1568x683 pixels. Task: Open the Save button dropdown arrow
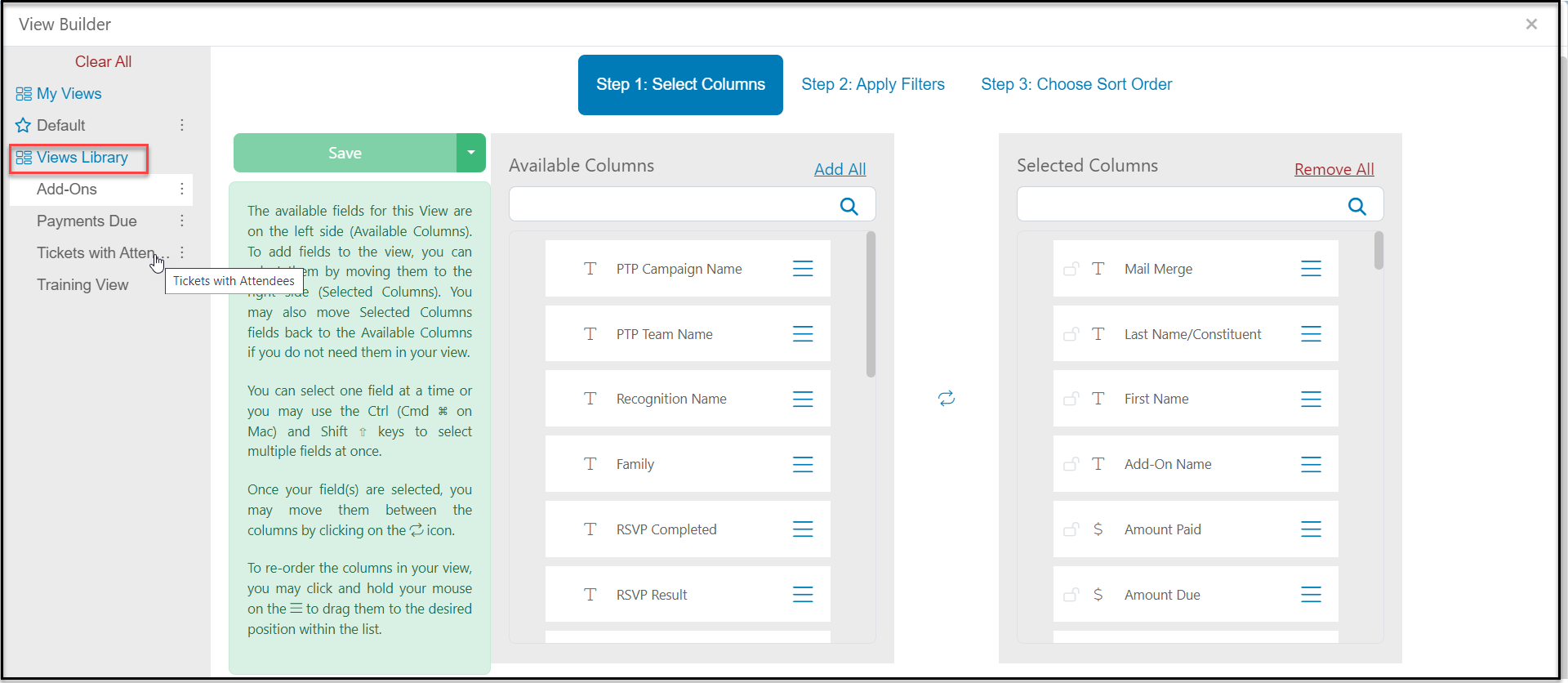471,153
